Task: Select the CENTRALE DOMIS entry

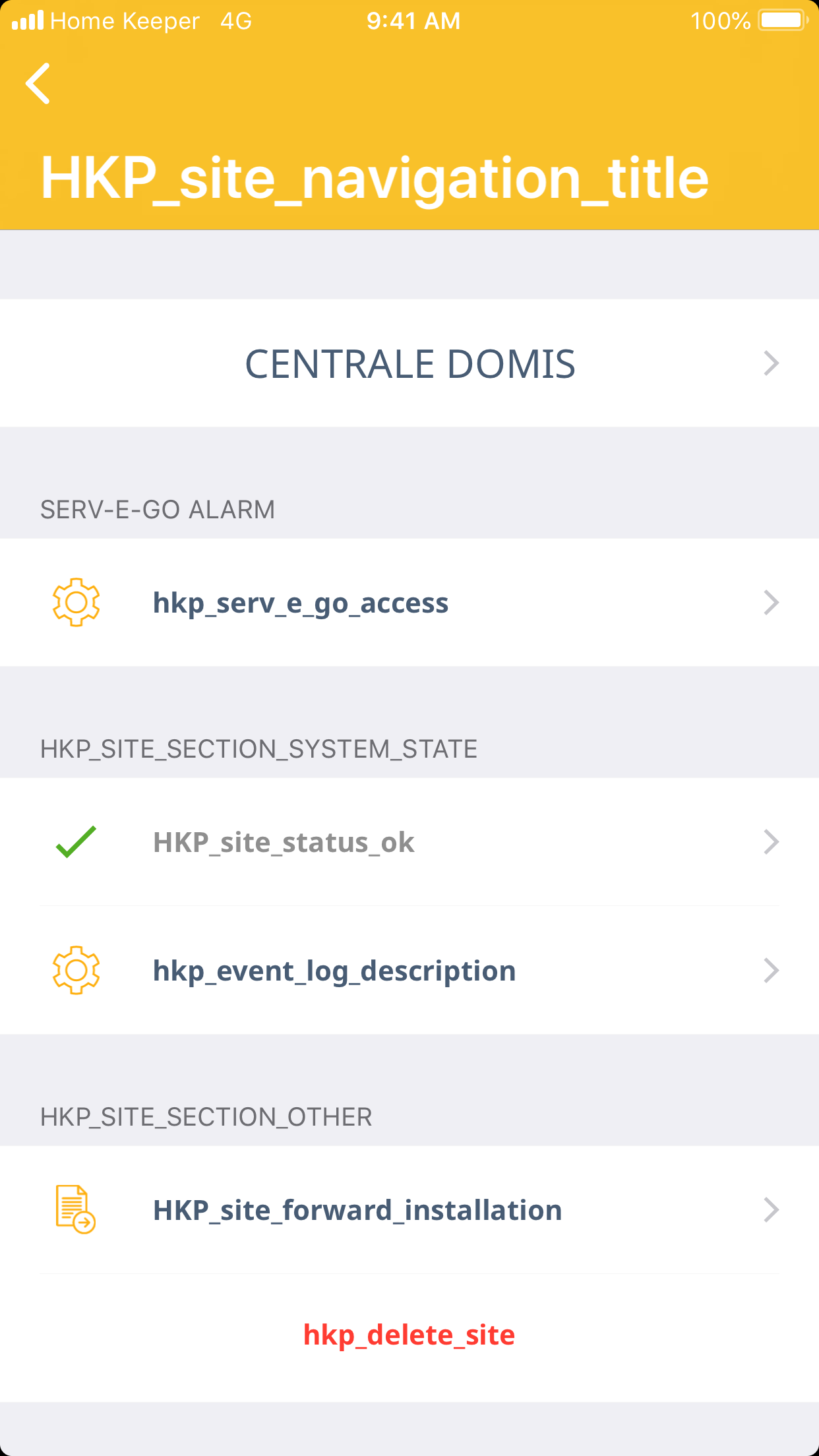Action: click(x=409, y=364)
